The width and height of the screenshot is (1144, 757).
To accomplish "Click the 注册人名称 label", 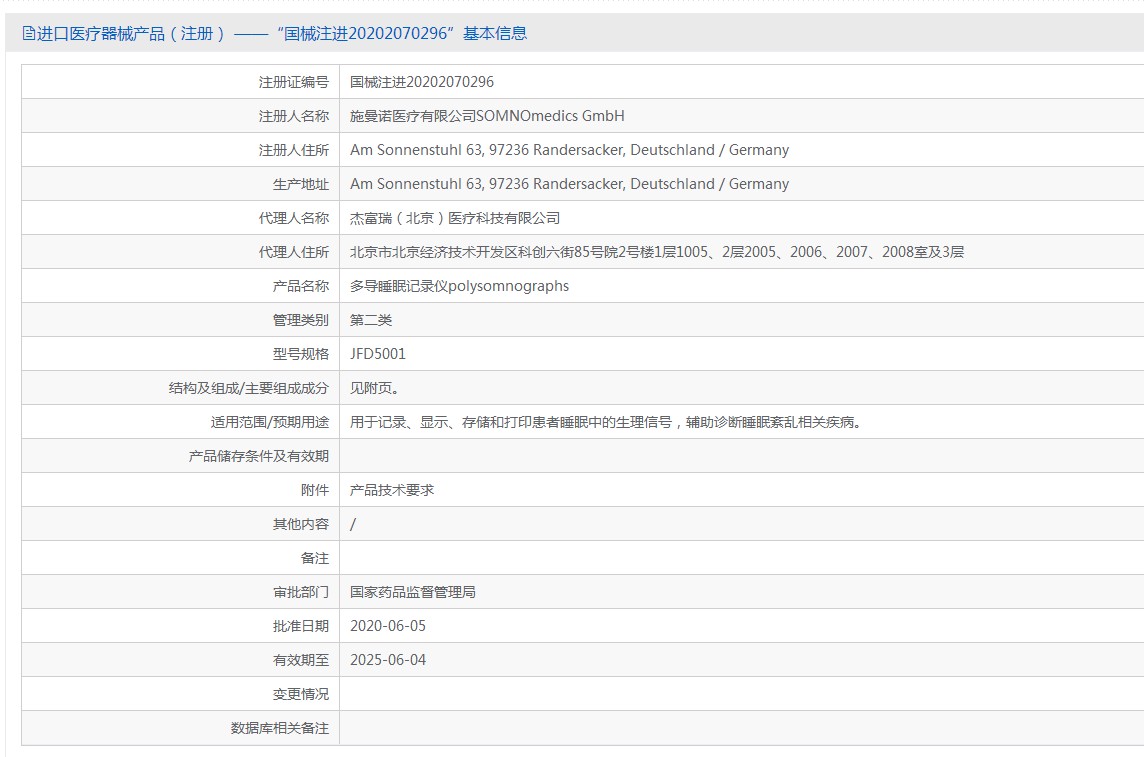I will coord(293,116).
